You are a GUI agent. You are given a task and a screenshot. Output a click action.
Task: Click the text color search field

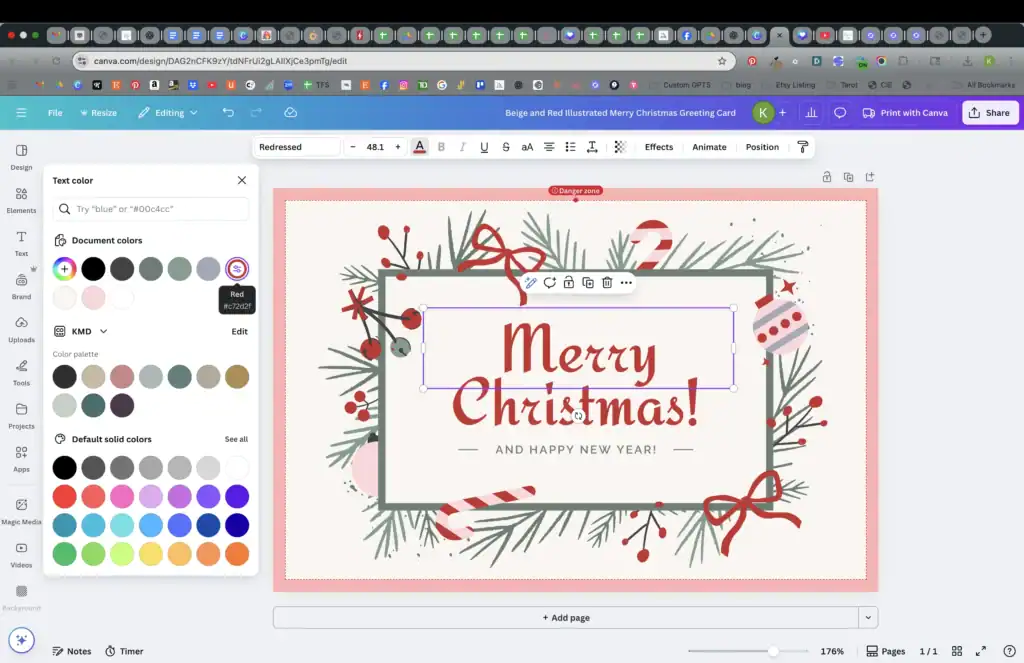point(150,208)
